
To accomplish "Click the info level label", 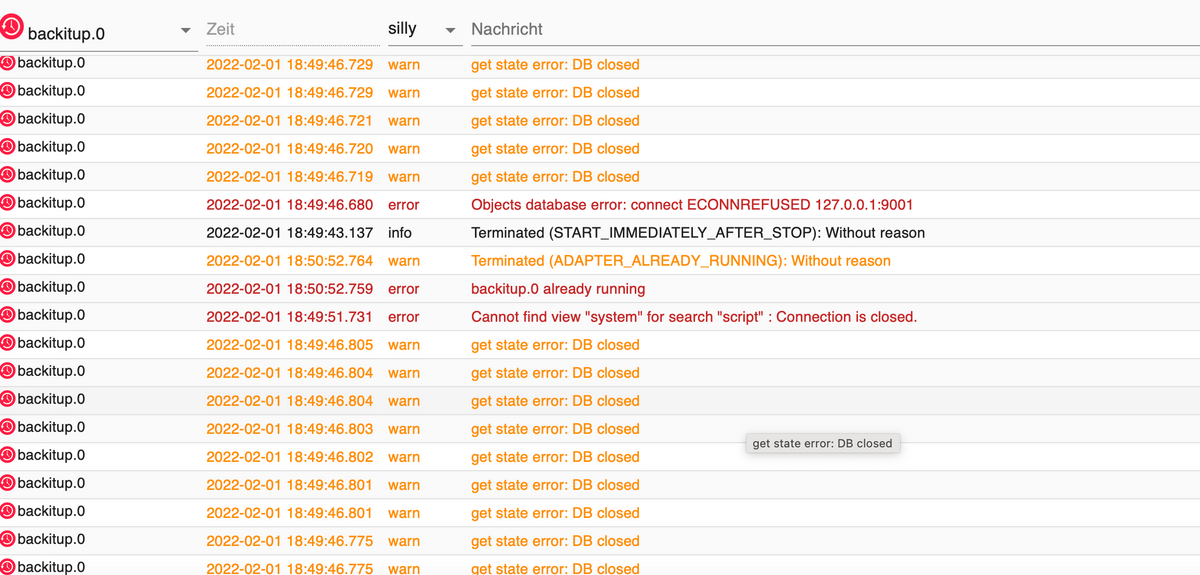I will click(400, 233).
